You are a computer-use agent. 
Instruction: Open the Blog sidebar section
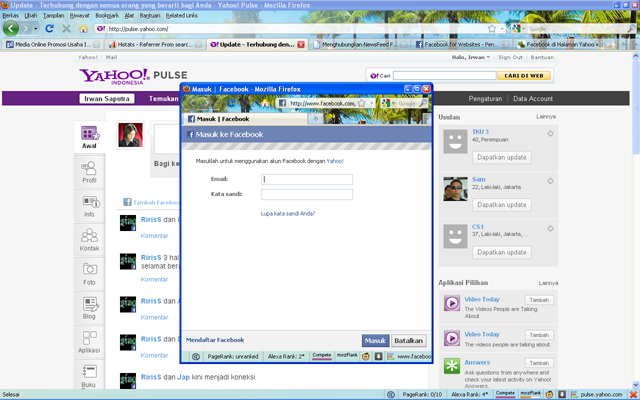coord(89,307)
